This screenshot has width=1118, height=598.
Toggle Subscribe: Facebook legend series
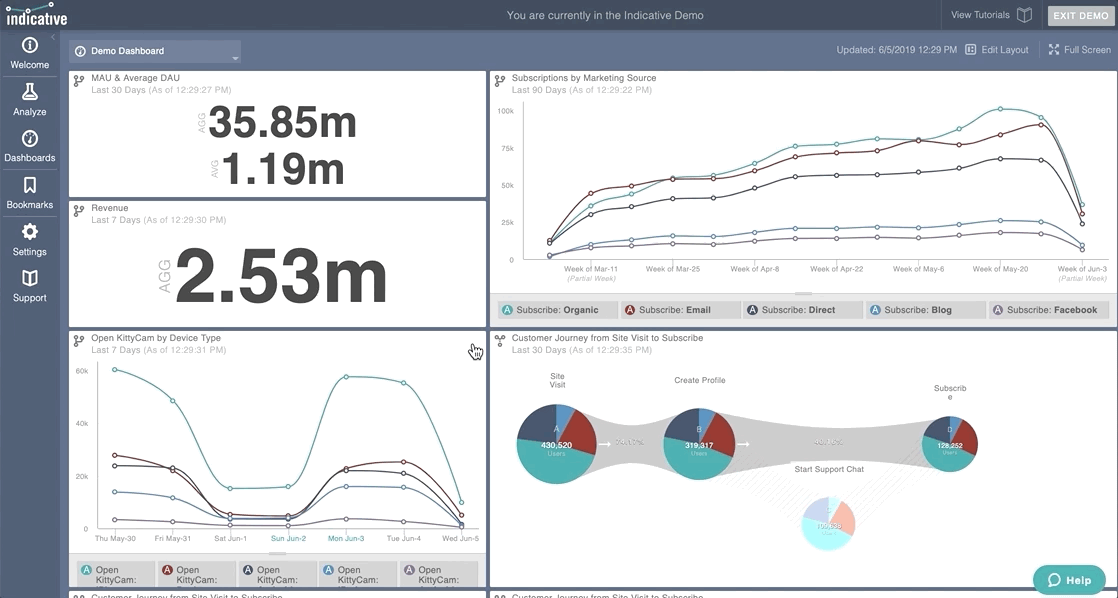[x=1049, y=310]
